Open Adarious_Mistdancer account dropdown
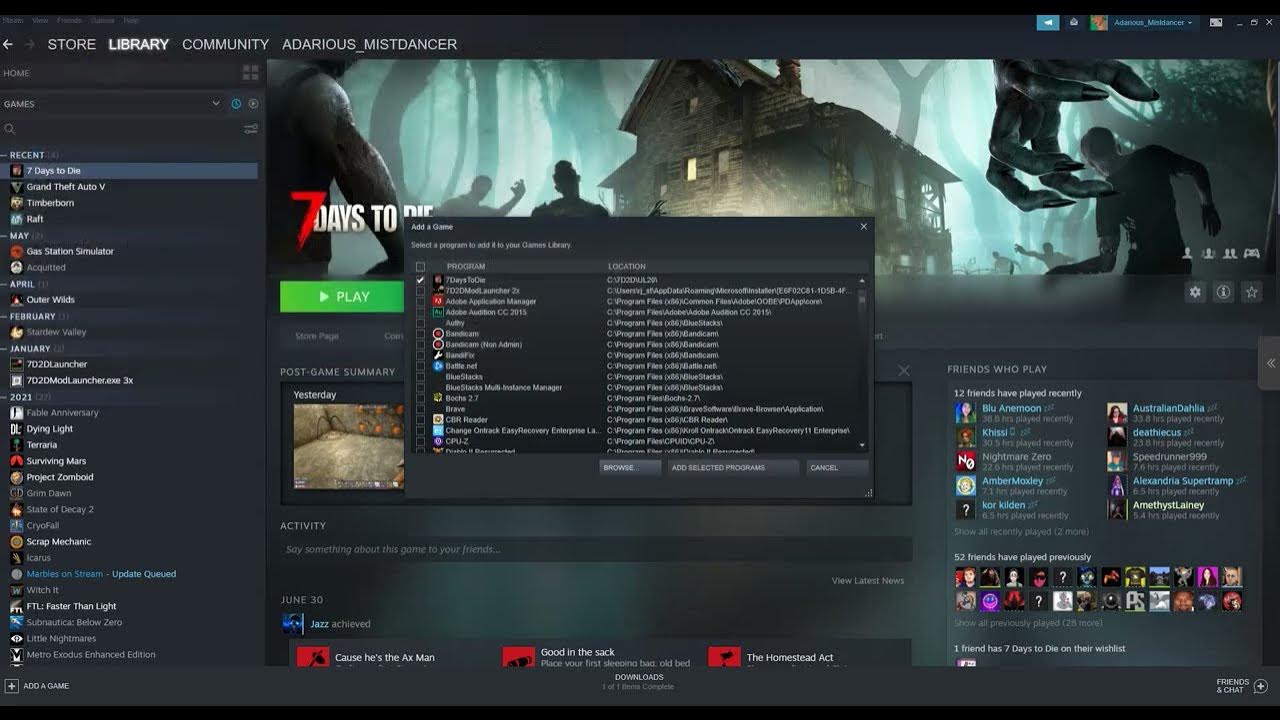Viewport: 1280px width, 720px height. pyautogui.click(x=1152, y=22)
